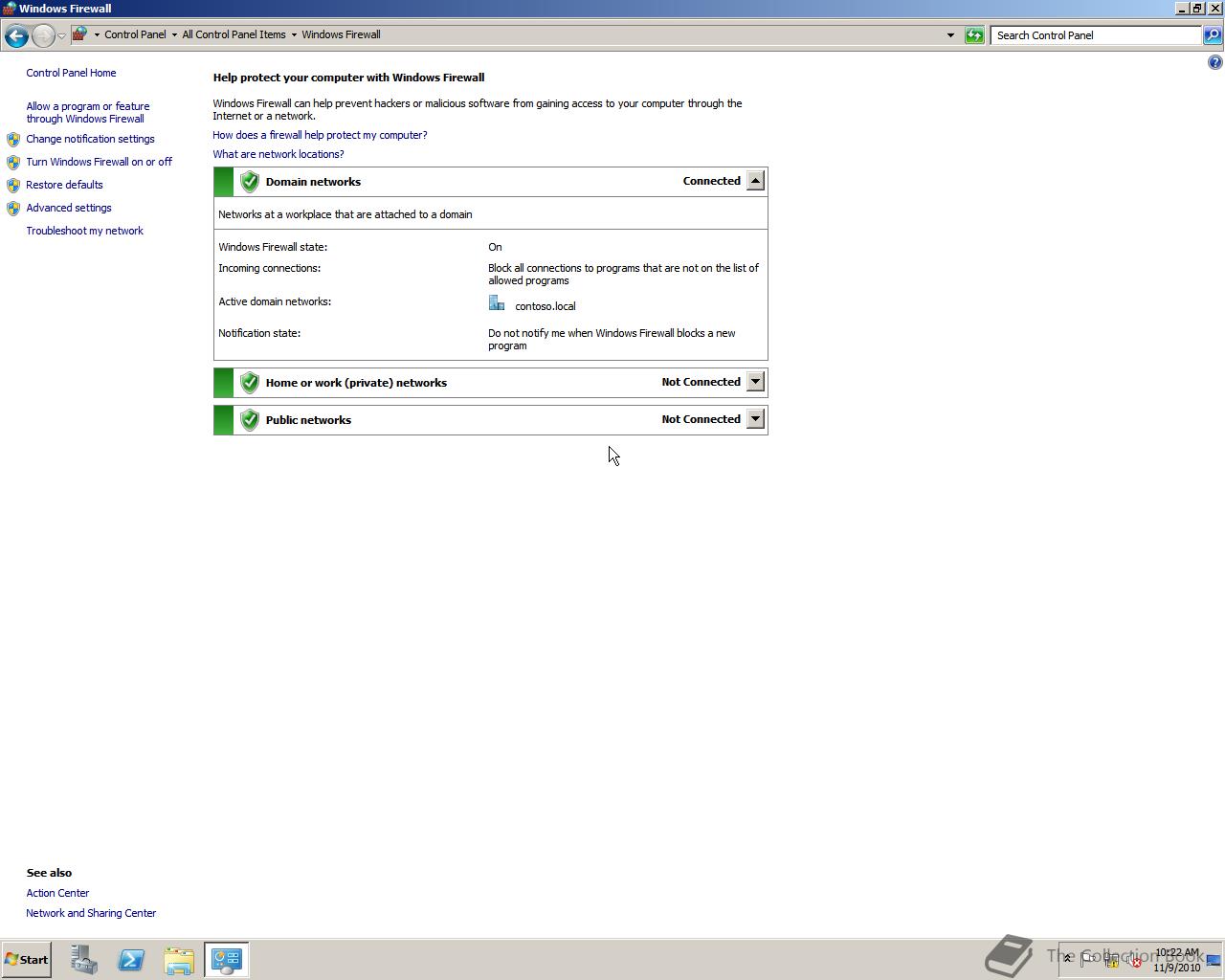Open Network and Sharing Center link
This screenshot has width=1225, height=980.
[91, 913]
